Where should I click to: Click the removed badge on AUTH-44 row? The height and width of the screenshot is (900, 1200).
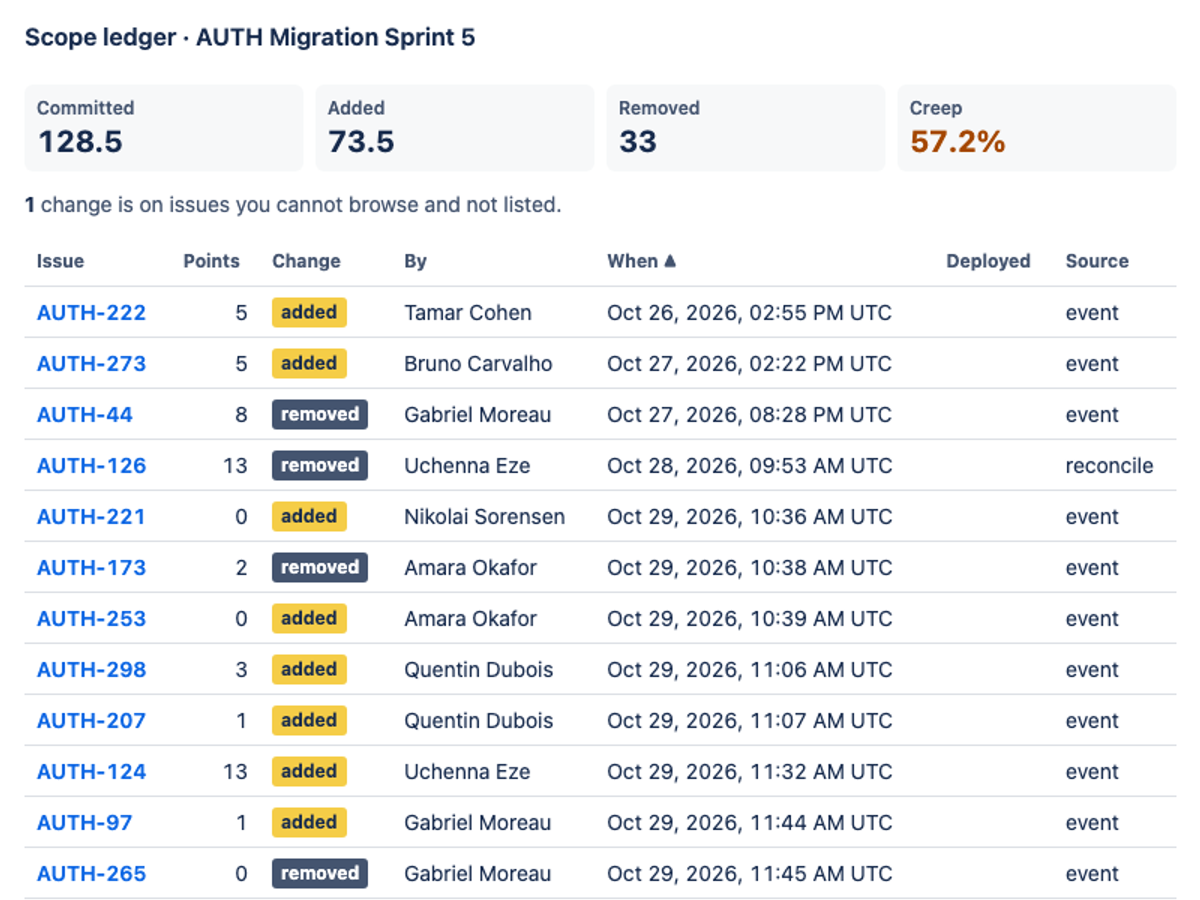pyautogui.click(x=320, y=414)
